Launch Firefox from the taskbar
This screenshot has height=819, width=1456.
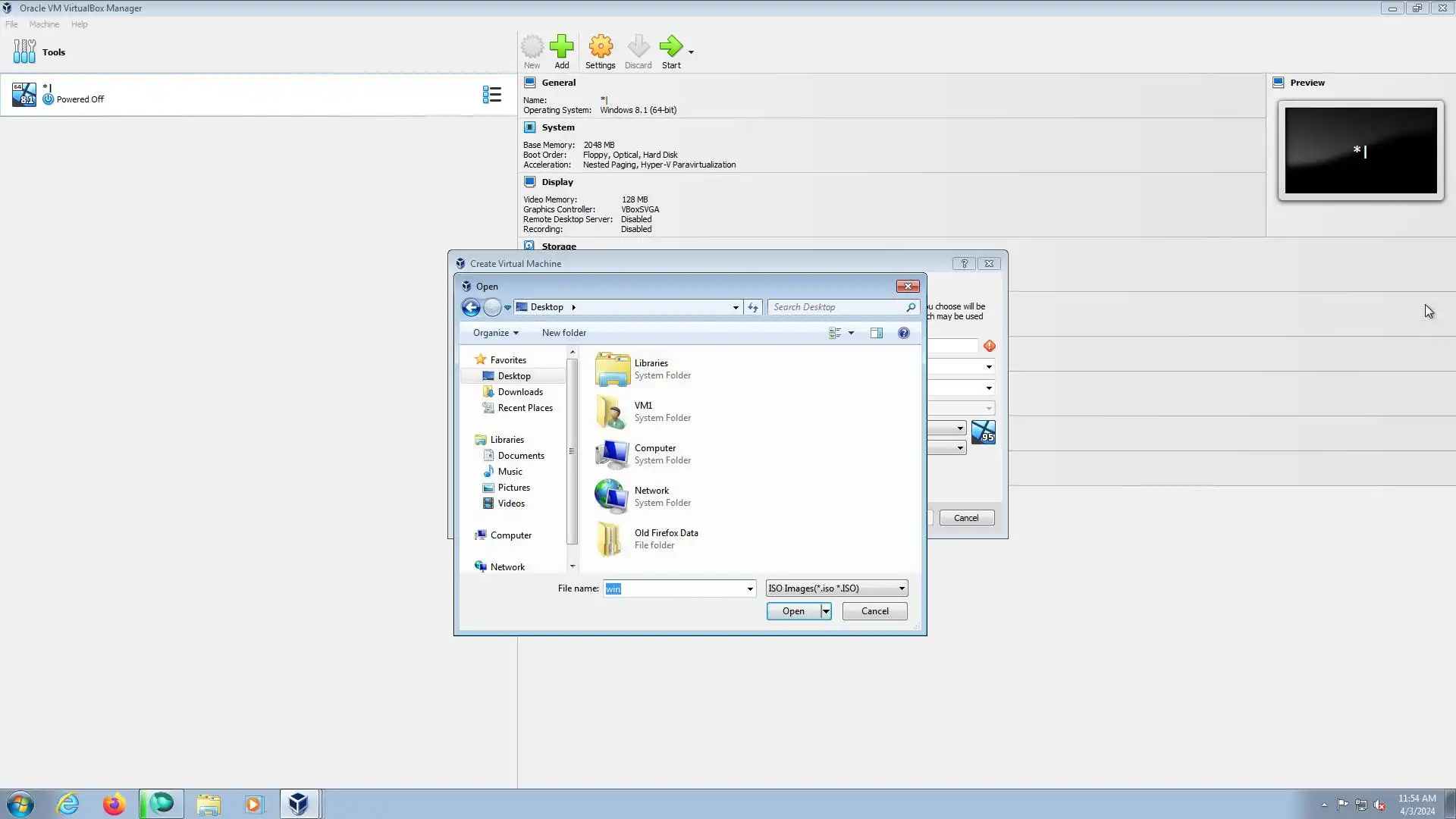pyautogui.click(x=115, y=804)
